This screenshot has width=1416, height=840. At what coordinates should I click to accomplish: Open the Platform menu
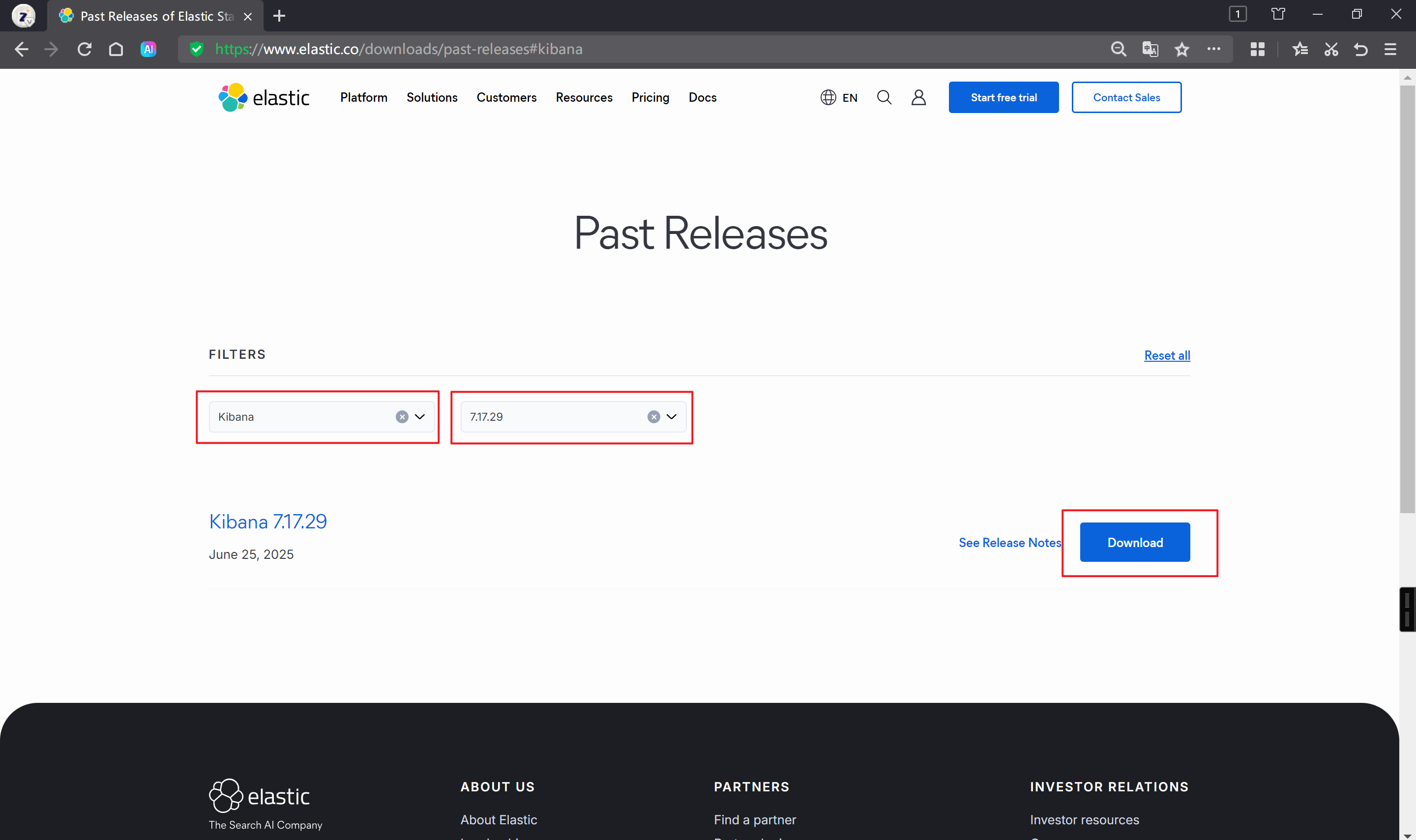[x=363, y=97]
